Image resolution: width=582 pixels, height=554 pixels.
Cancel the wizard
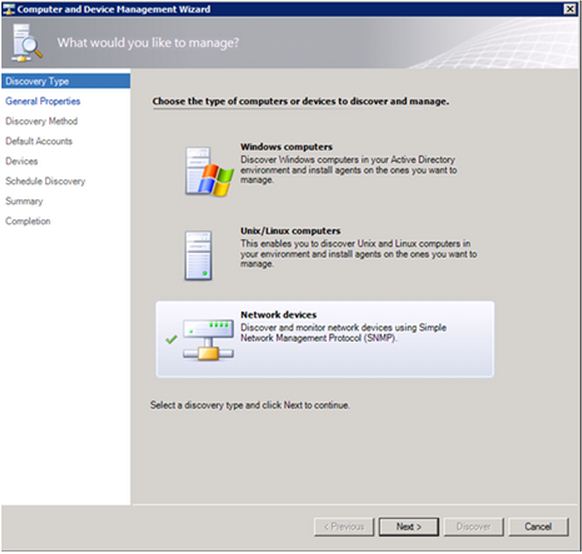pos(538,527)
